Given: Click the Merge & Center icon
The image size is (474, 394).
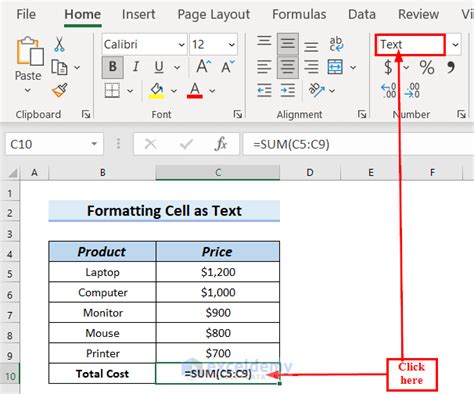Looking at the screenshot, I should 335,67.
